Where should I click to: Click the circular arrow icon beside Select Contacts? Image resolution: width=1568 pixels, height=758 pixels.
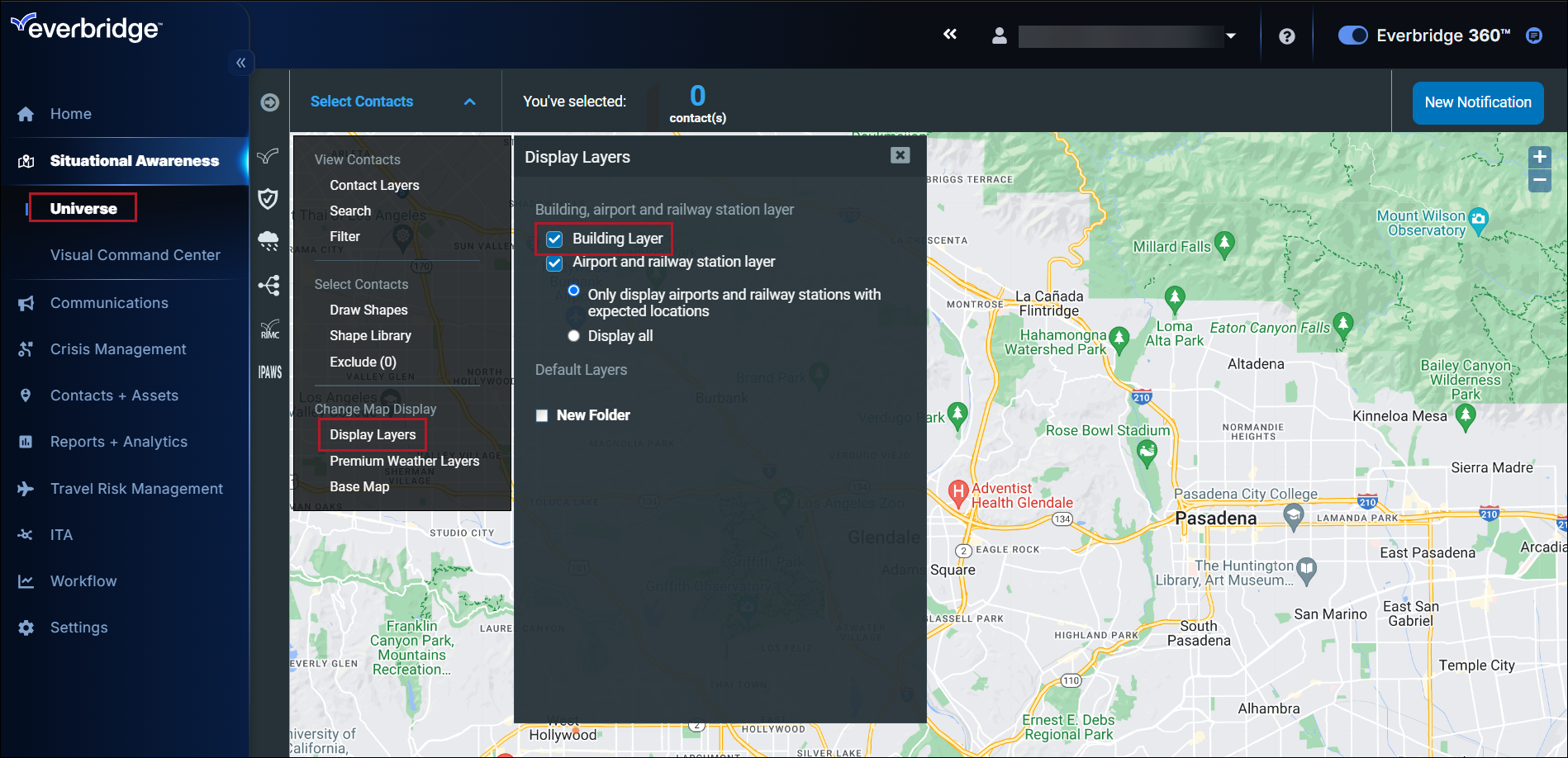269,102
